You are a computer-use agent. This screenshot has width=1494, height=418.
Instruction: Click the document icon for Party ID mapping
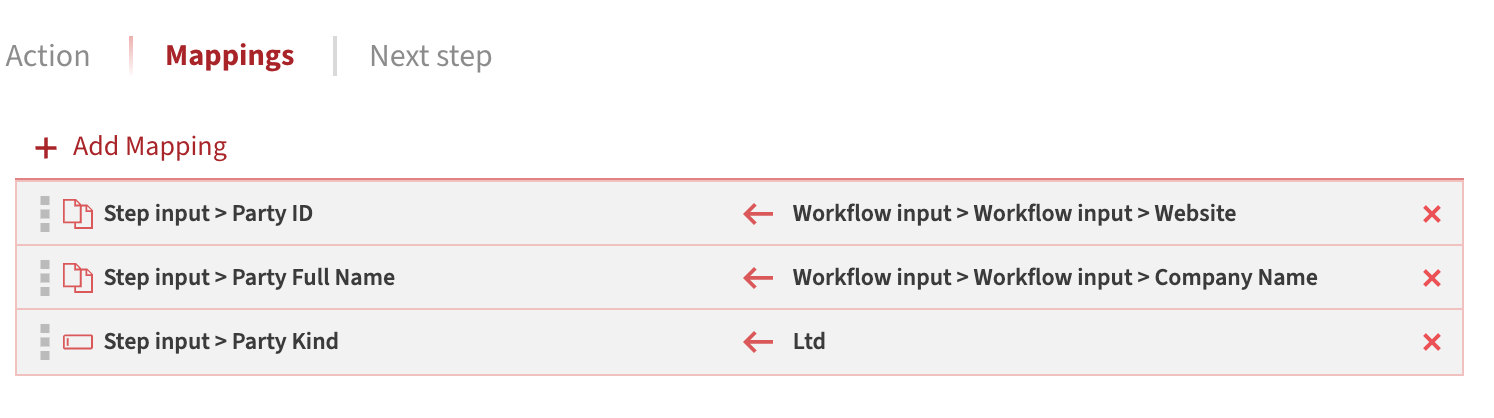[x=77, y=213]
